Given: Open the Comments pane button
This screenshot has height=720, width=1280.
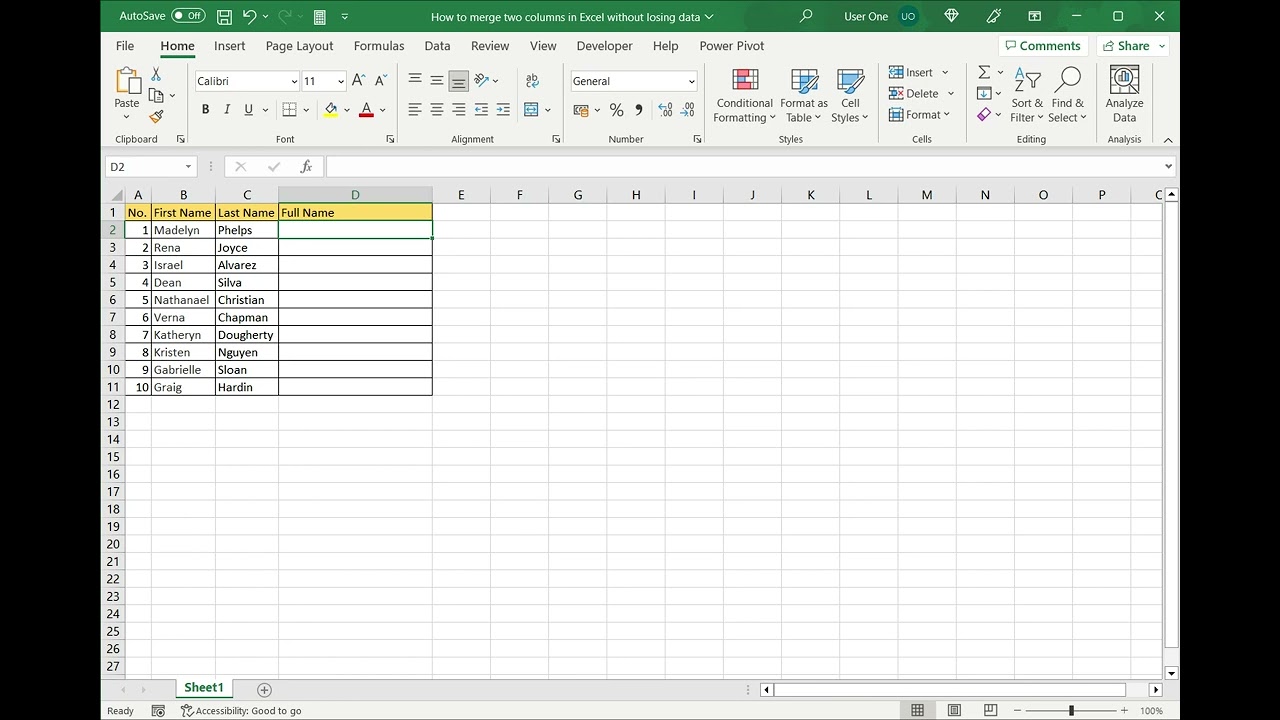Looking at the screenshot, I should click(1041, 46).
